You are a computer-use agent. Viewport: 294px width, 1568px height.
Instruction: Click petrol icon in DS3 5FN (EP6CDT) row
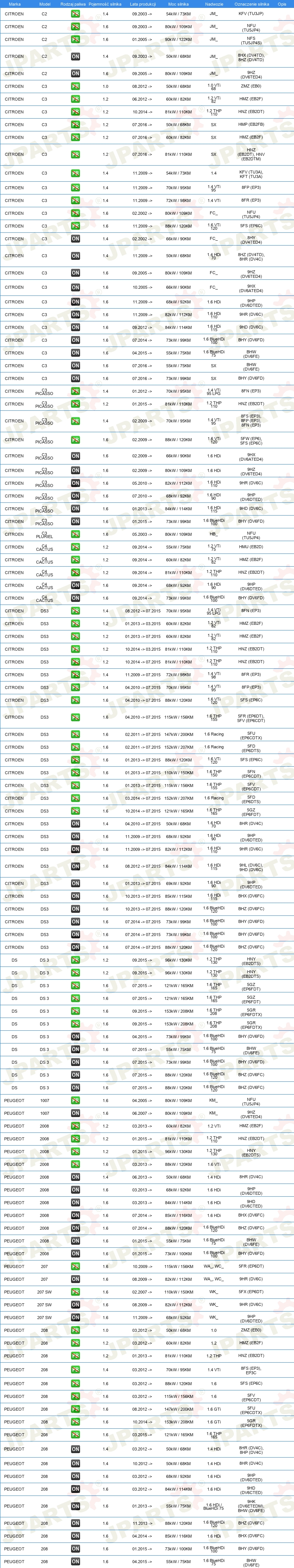(x=75, y=773)
